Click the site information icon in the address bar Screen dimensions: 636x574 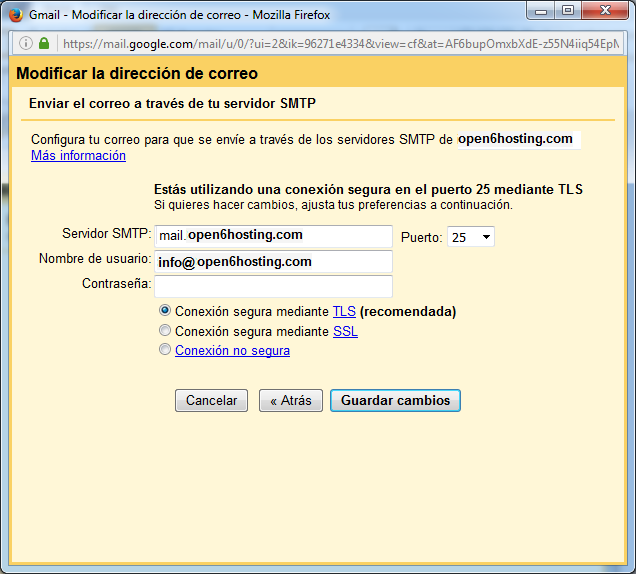pos(26,43)
